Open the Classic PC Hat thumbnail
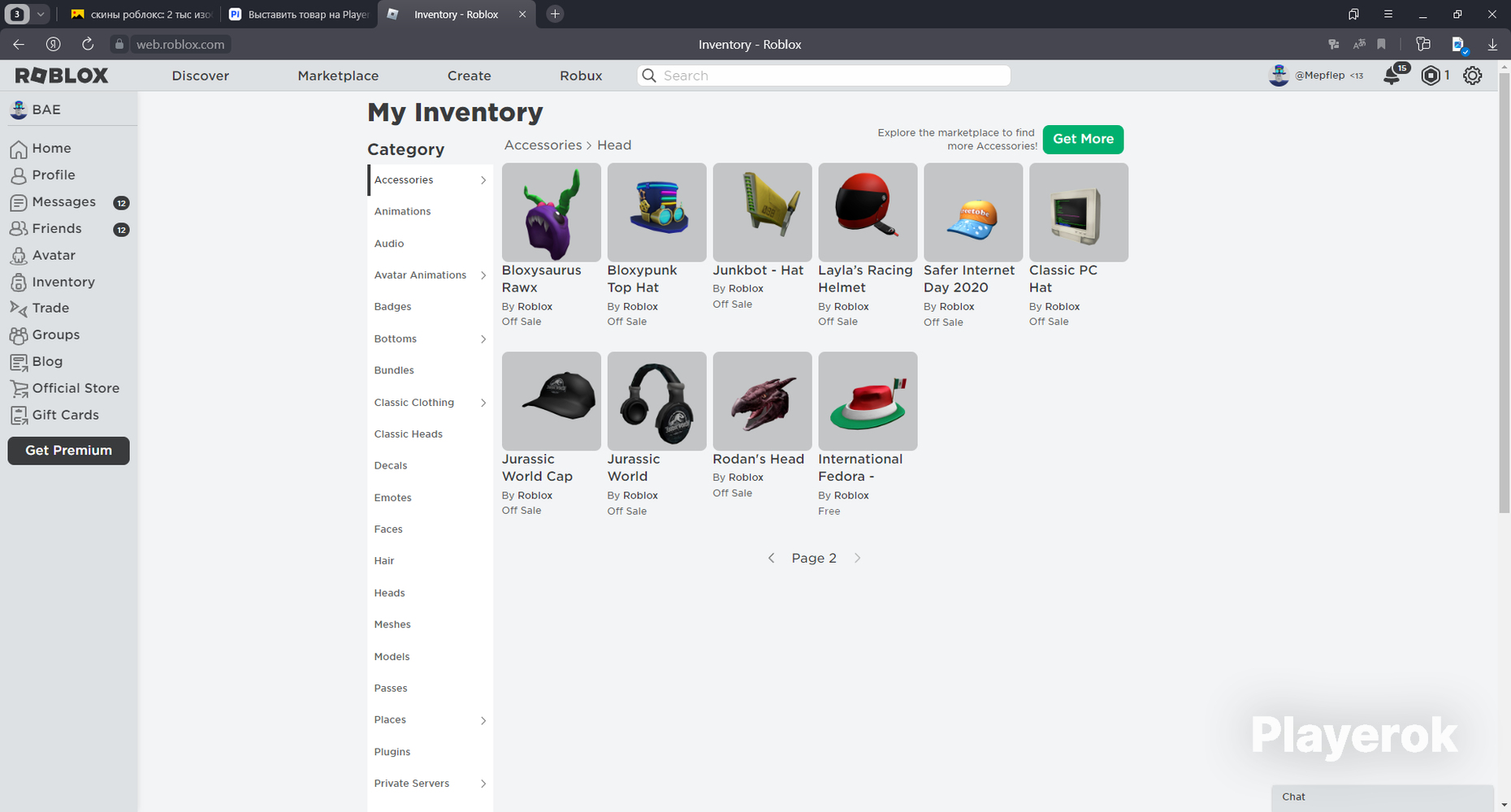 [x=1079, y=213]
